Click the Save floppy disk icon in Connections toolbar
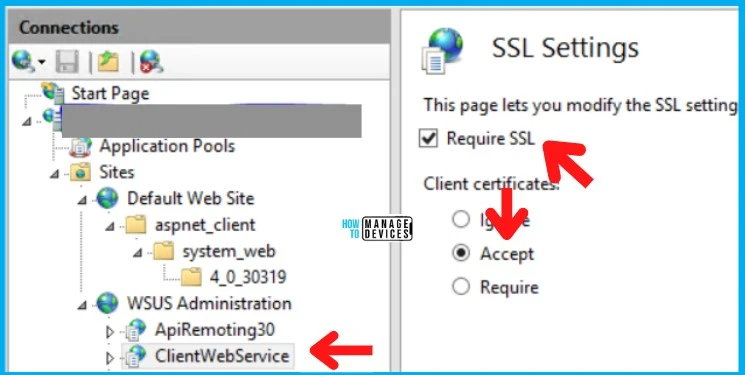 pyautogui.click(x=67, y=62)
